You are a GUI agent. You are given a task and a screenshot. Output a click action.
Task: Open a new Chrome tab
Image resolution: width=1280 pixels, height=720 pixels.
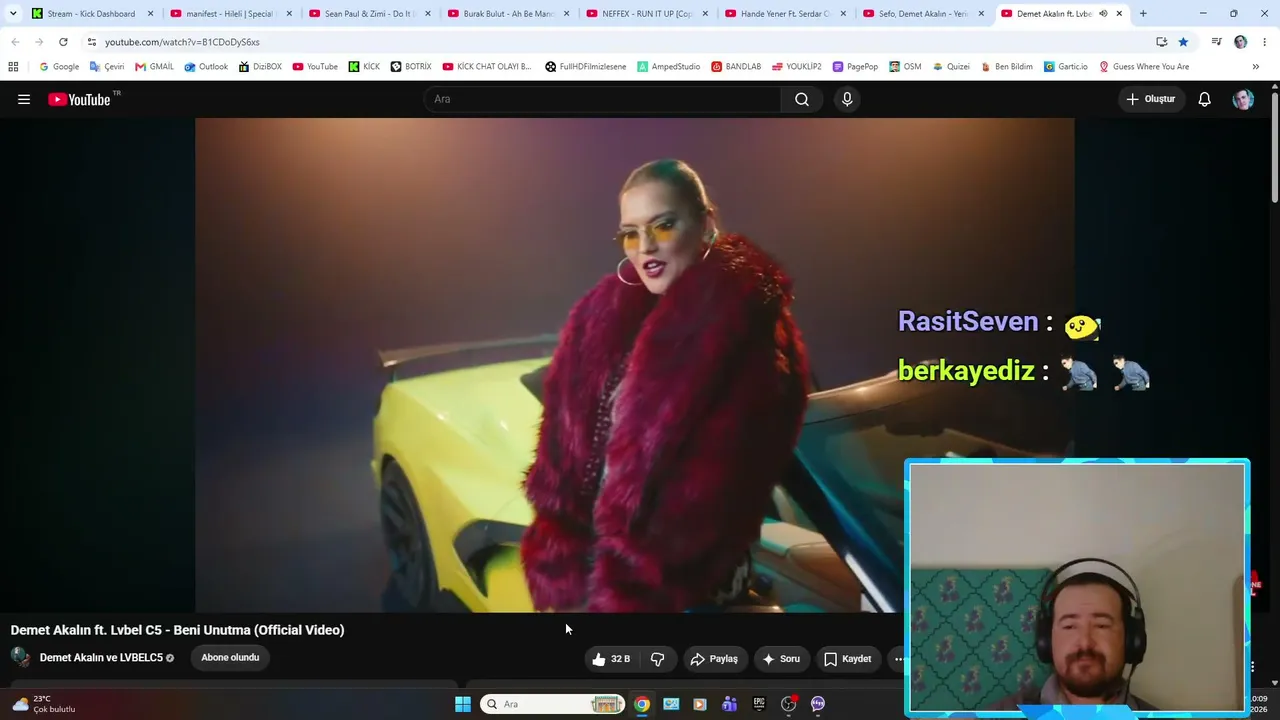point(1143,14)
